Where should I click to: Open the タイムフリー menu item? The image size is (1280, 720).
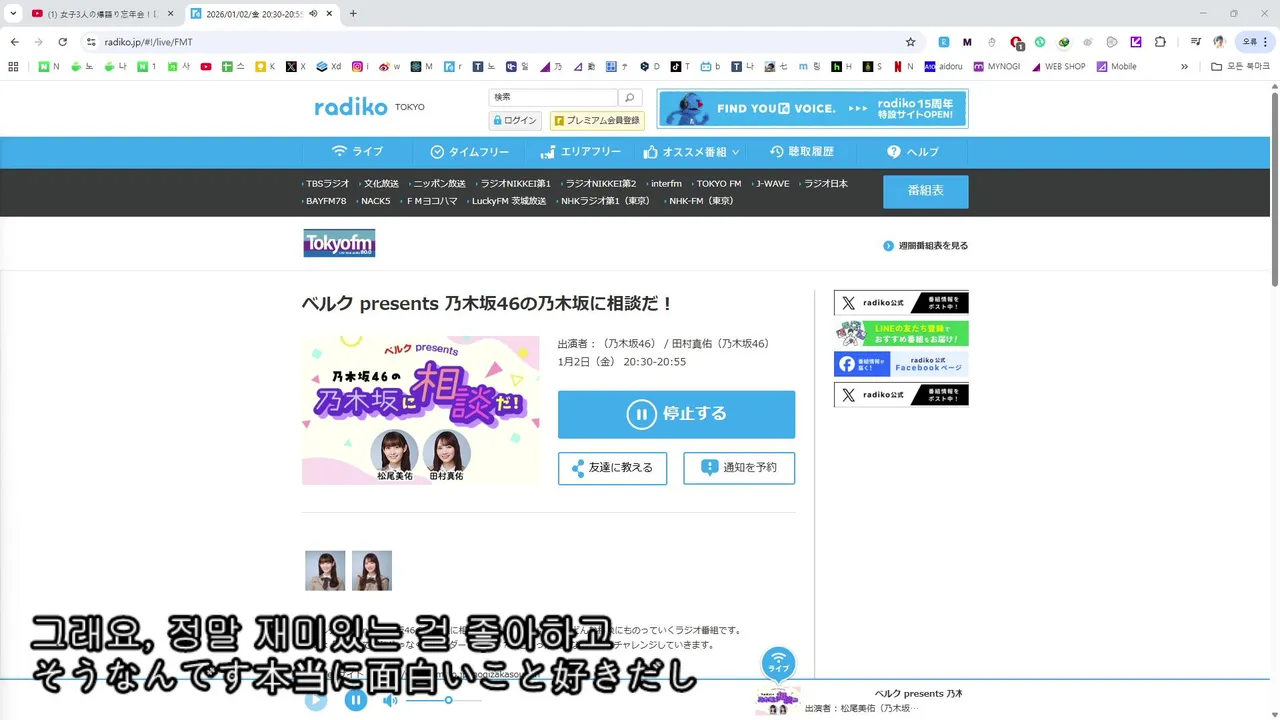[469, 152]
